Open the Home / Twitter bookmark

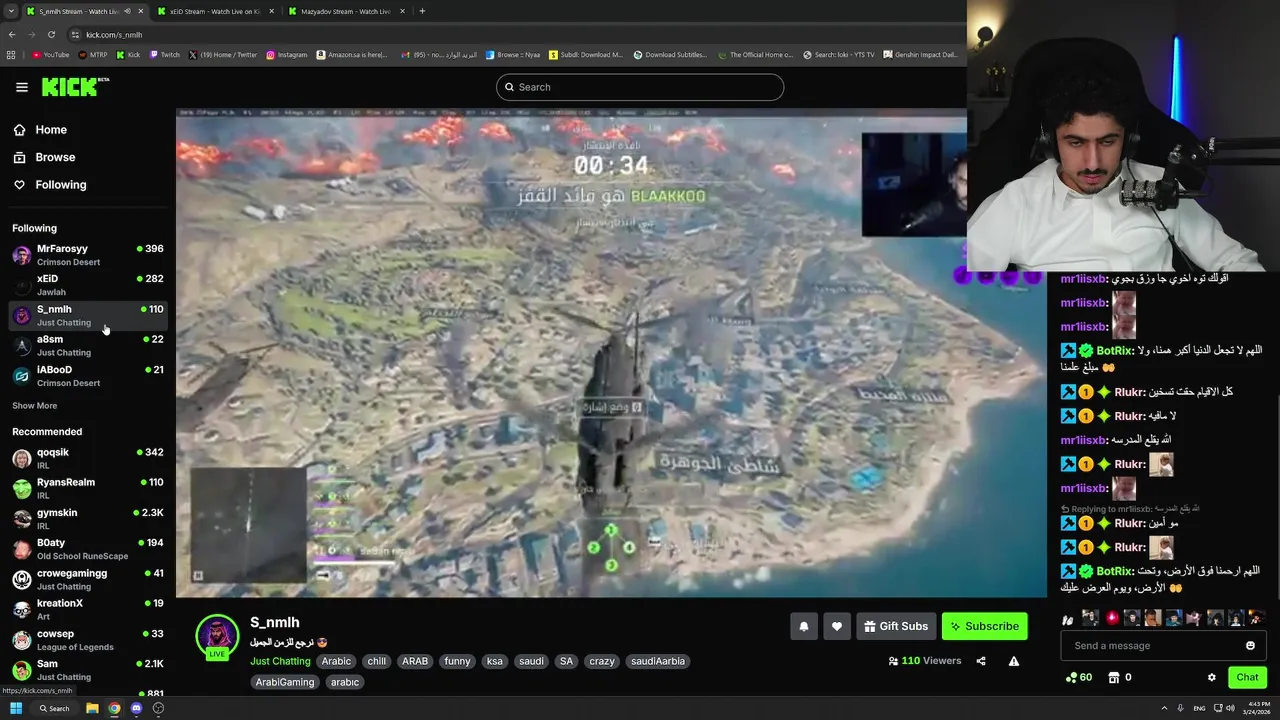(x=223, y=55)
